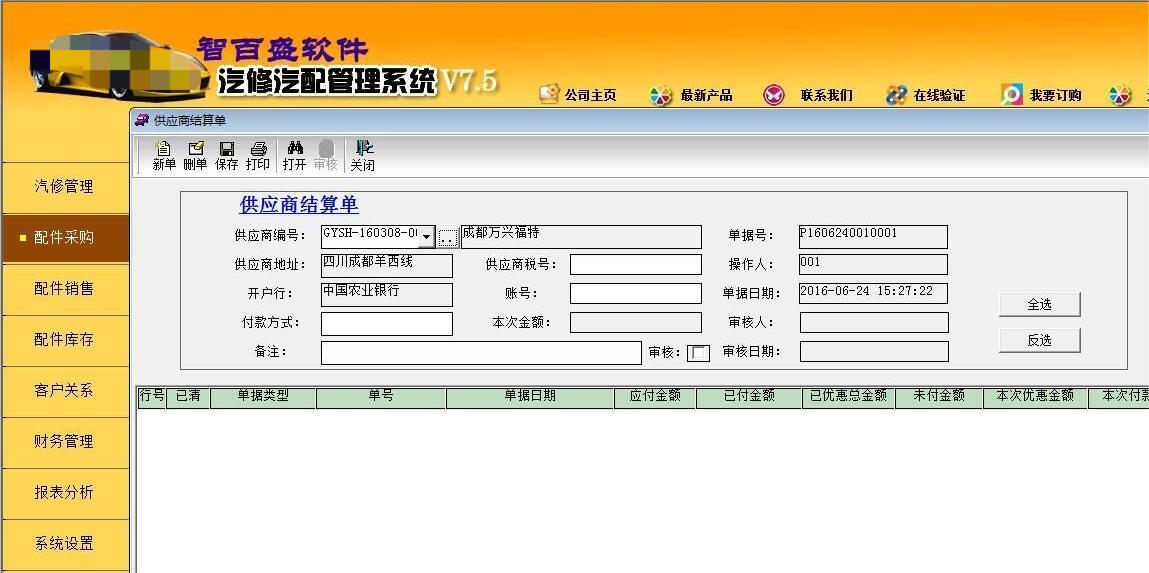Click the 保存 save toolbar icon
1149x573 pixels.
click(226, 156)
